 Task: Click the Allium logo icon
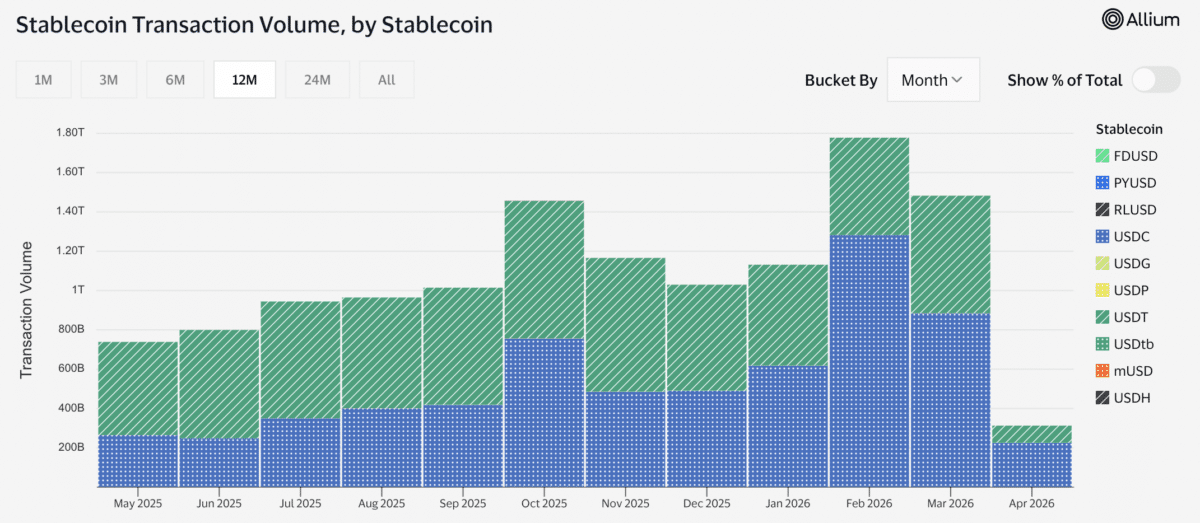pyautogui.click(x=1113, y=19)
